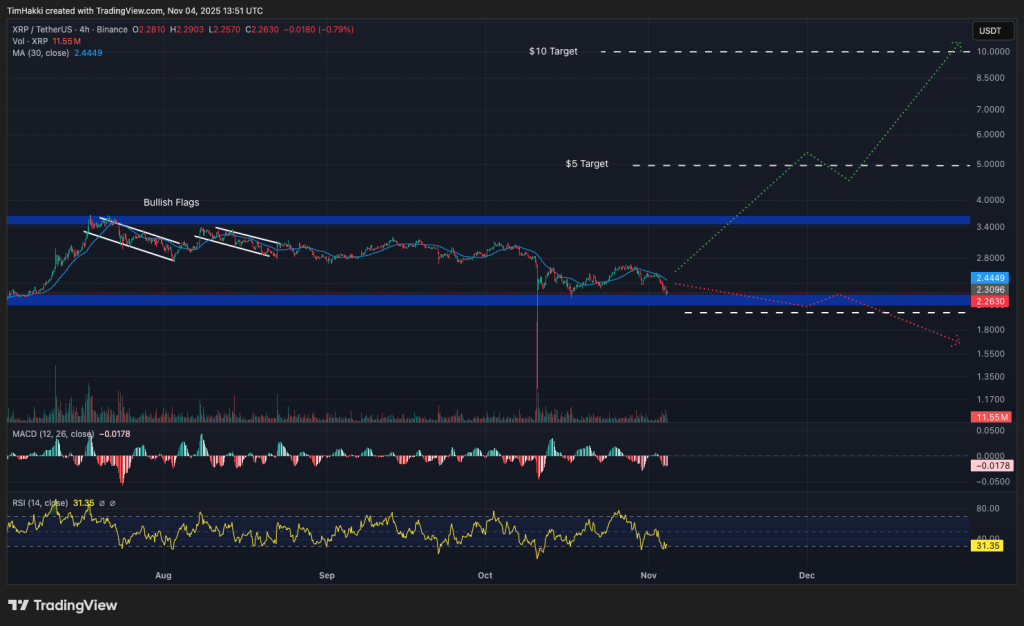
Task: Click the blue MA price flag 2.4449
Action: 989,278
